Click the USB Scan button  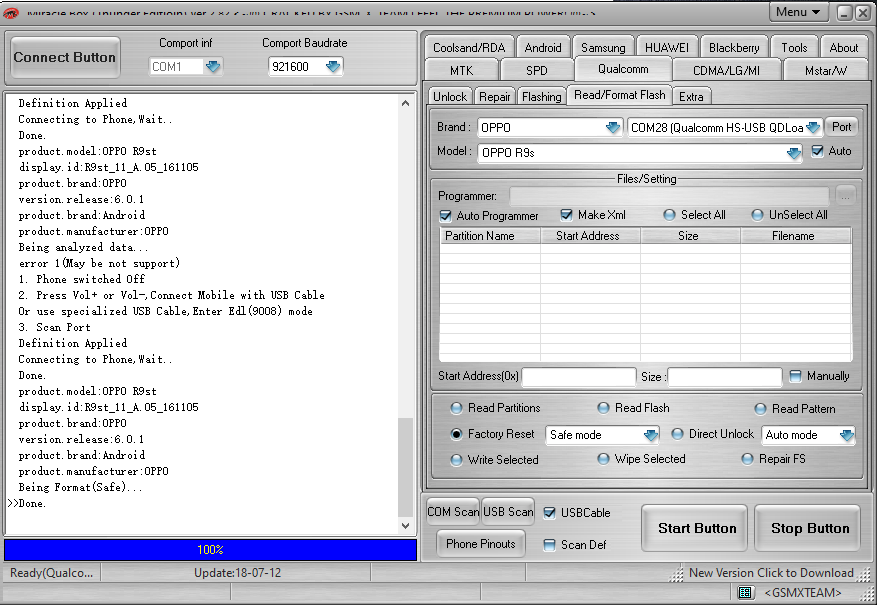508,512
